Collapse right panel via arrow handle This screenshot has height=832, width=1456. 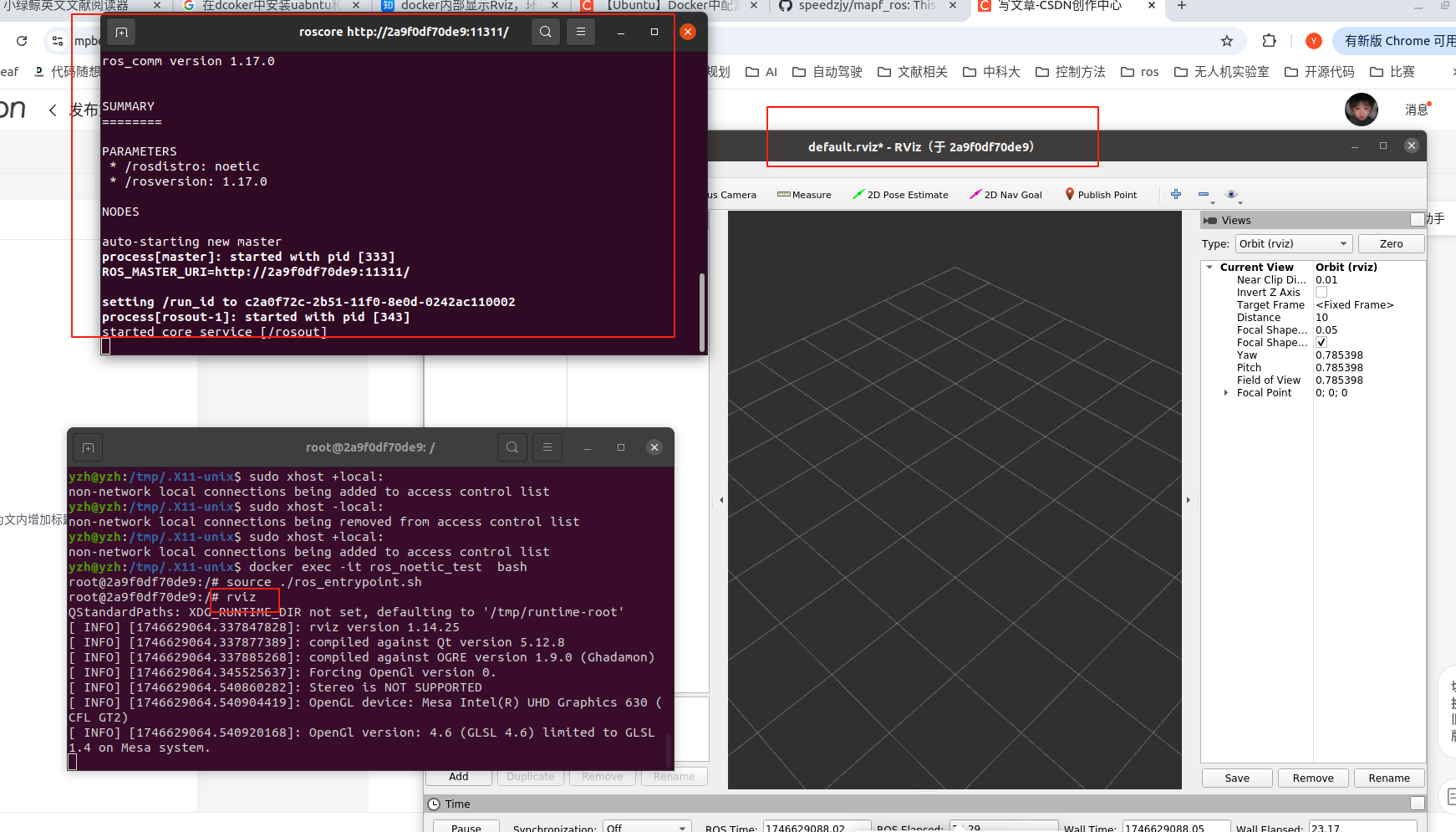(x=1189, y=500)
